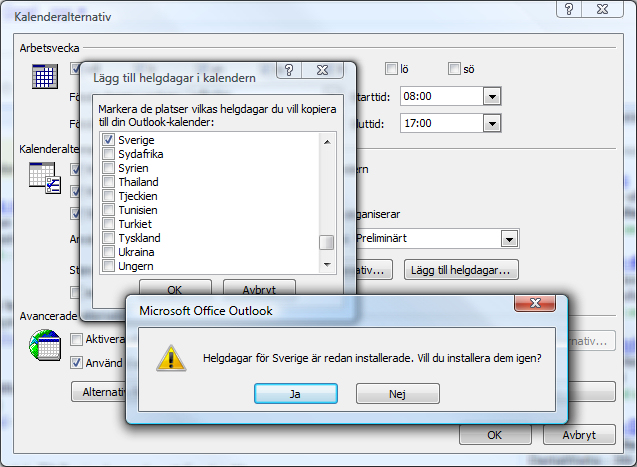637x467 pixels.
Task: Check the Syrien checkbox
Action: pos(108,168)
